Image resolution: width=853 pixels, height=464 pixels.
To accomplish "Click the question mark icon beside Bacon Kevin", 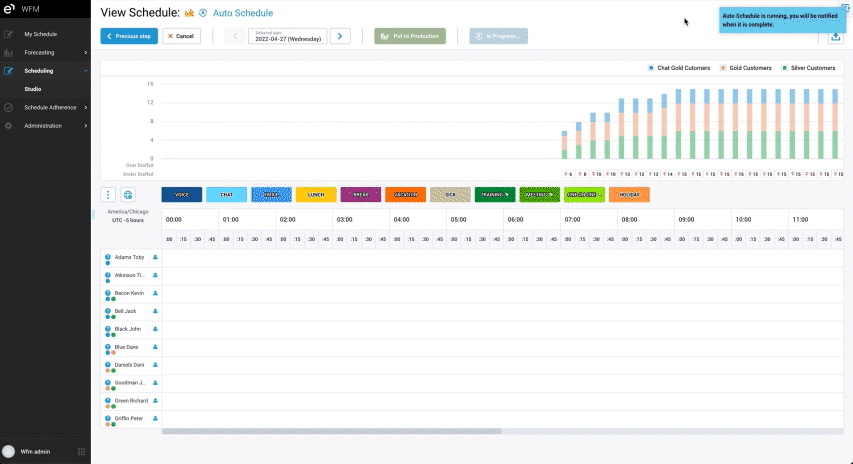I will [107, 293].
